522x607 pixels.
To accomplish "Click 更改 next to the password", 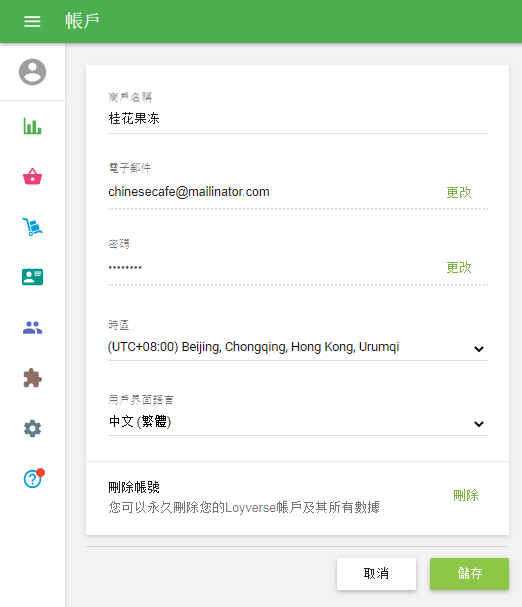I will point(459,267).
